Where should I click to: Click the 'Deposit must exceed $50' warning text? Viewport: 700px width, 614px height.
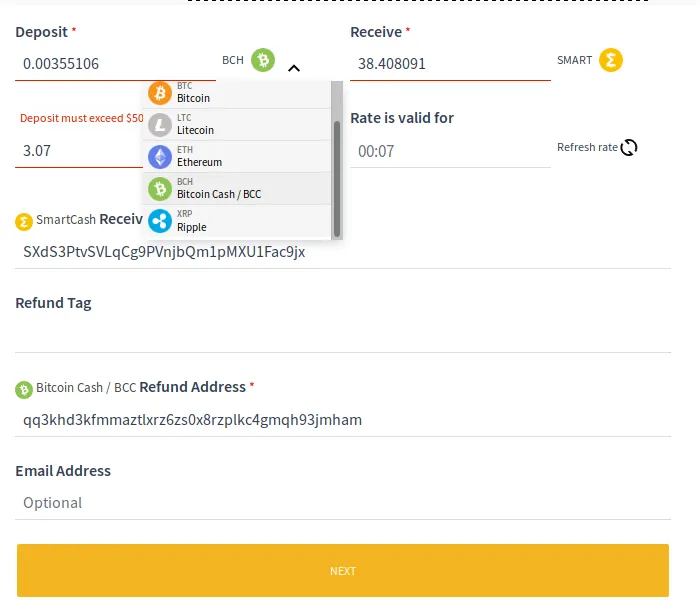pos(82,118)
